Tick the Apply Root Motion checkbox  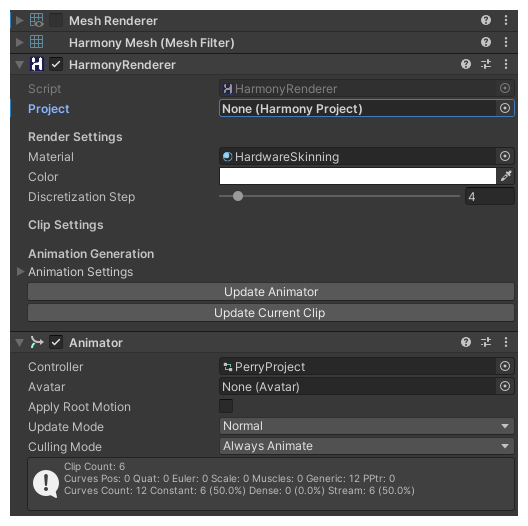click(226, 406)
